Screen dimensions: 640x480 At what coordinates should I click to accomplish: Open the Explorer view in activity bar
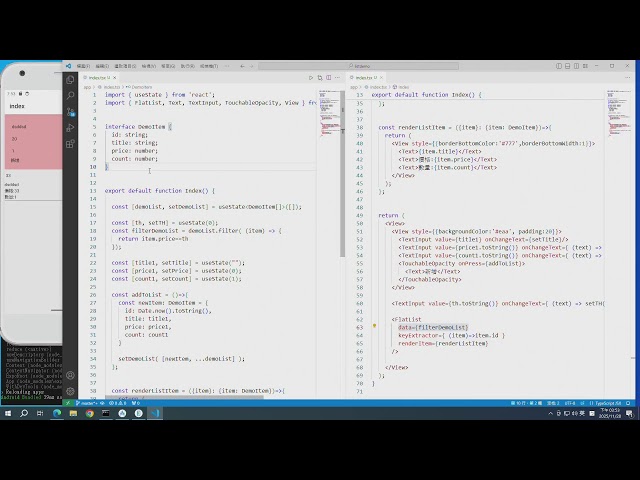tap(70, 79)
